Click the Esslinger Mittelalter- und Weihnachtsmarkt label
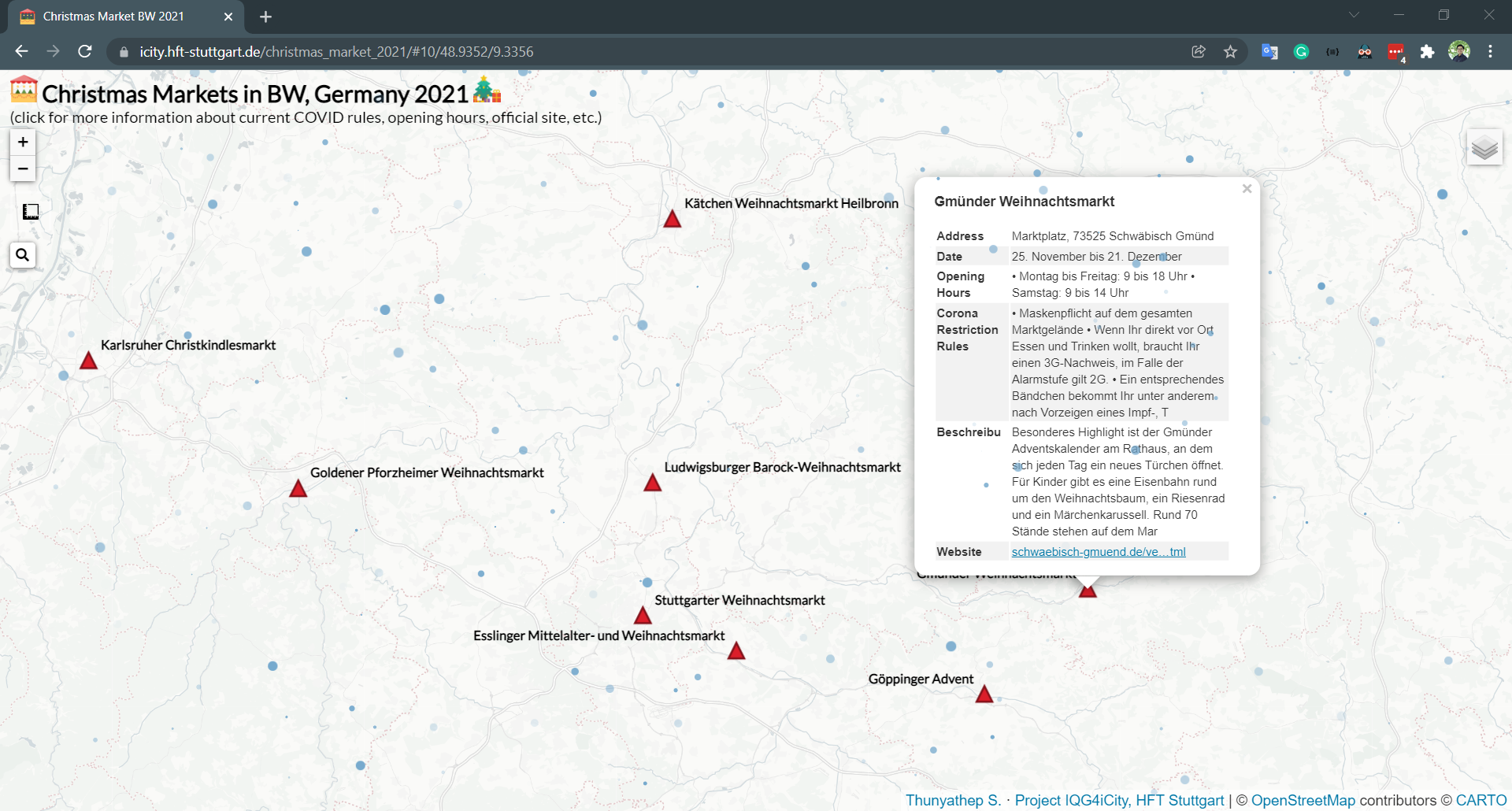 598,635
